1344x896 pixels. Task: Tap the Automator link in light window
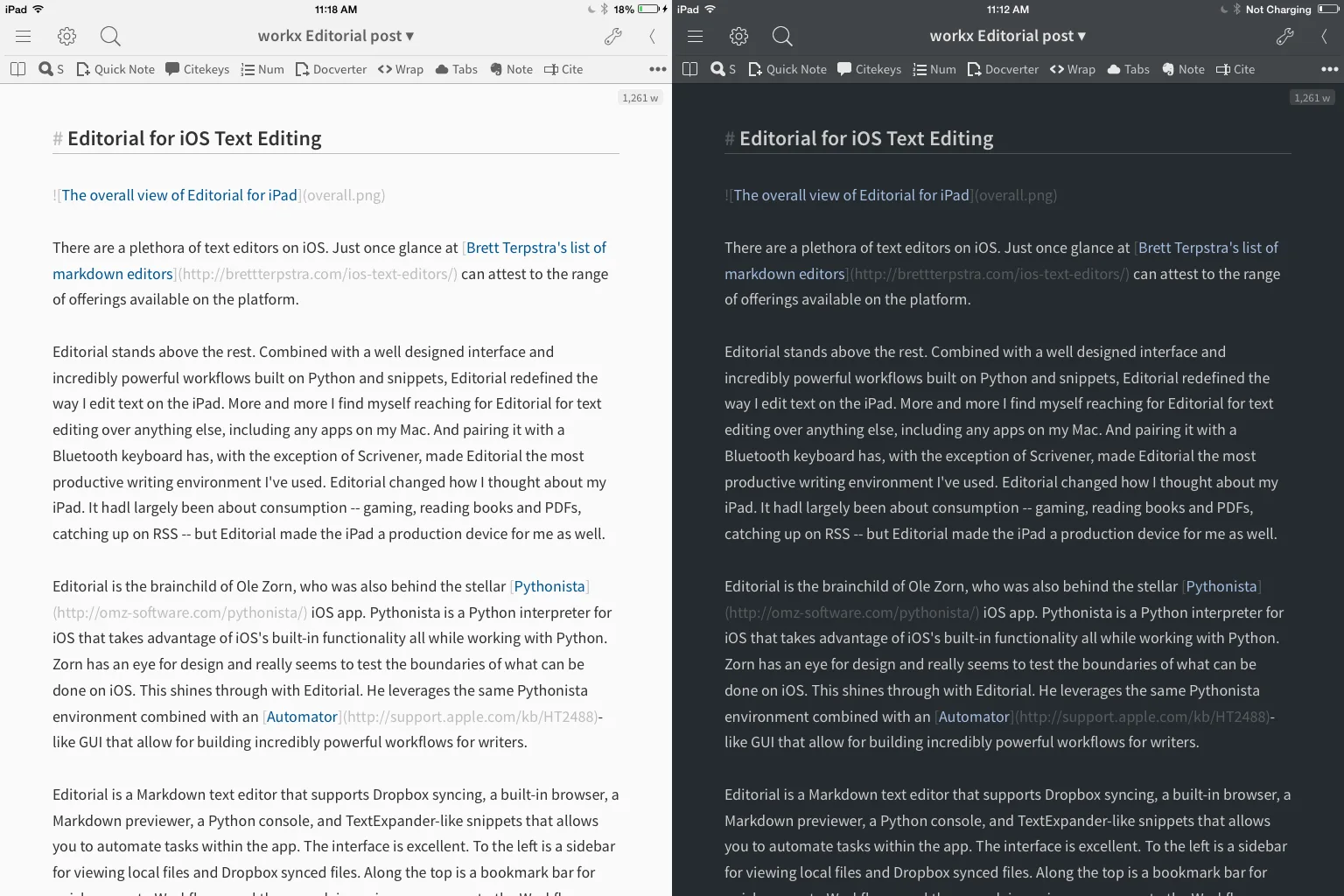302,717
